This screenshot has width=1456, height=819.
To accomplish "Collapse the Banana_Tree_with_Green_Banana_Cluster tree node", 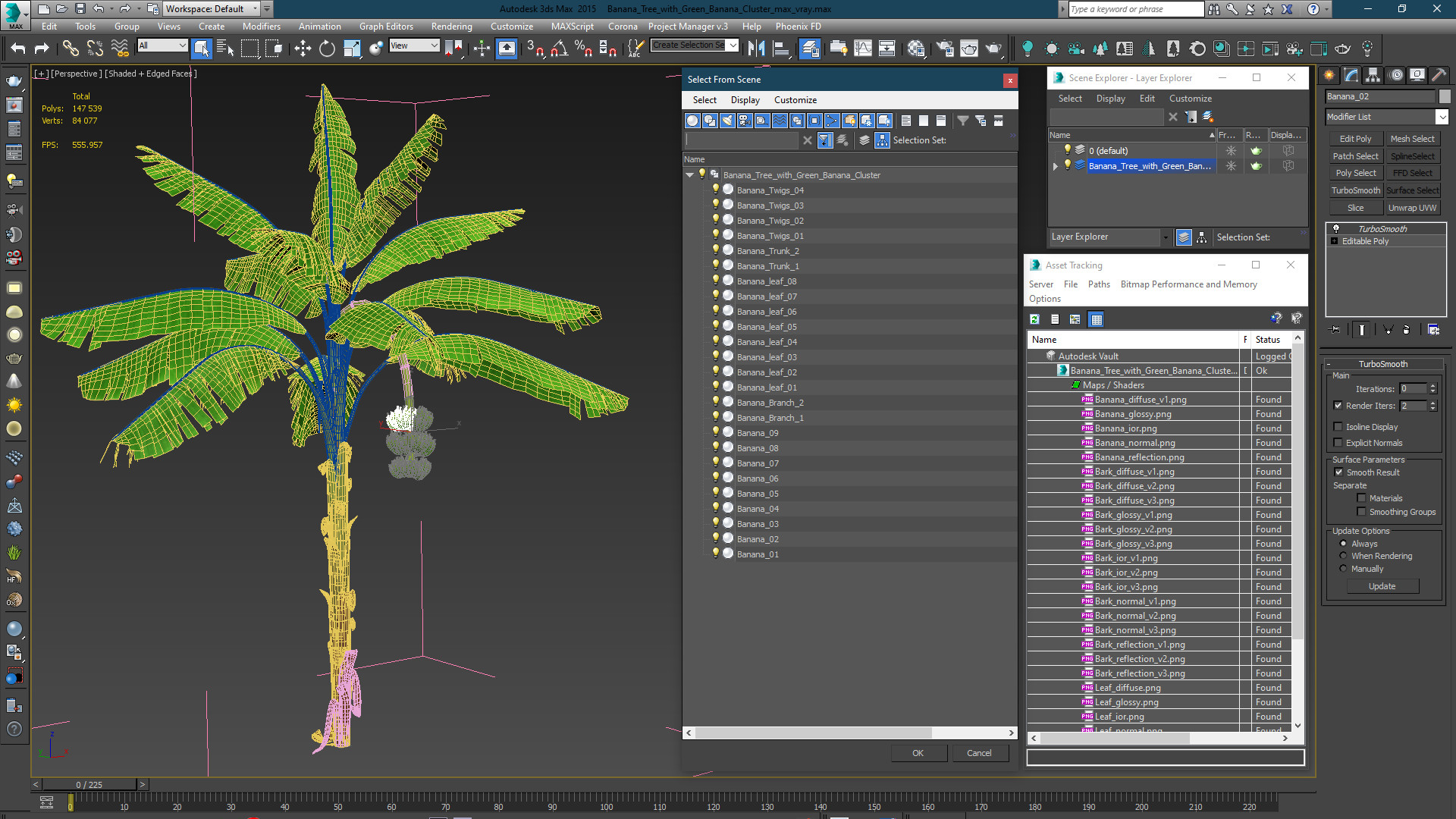I will pyautogui.click(x=689, y=175).
